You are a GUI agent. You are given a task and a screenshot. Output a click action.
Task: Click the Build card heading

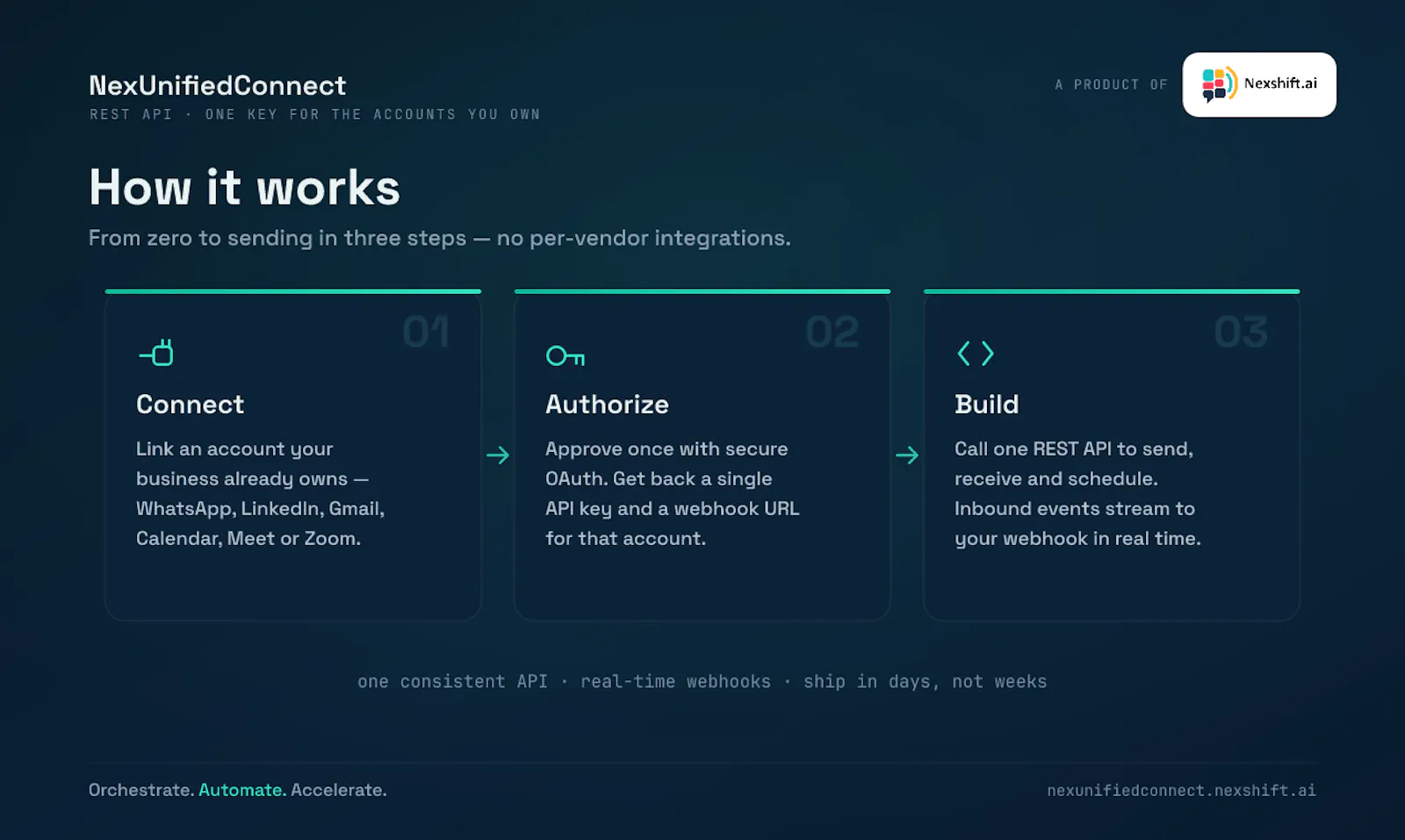click(x=986, y=405)
